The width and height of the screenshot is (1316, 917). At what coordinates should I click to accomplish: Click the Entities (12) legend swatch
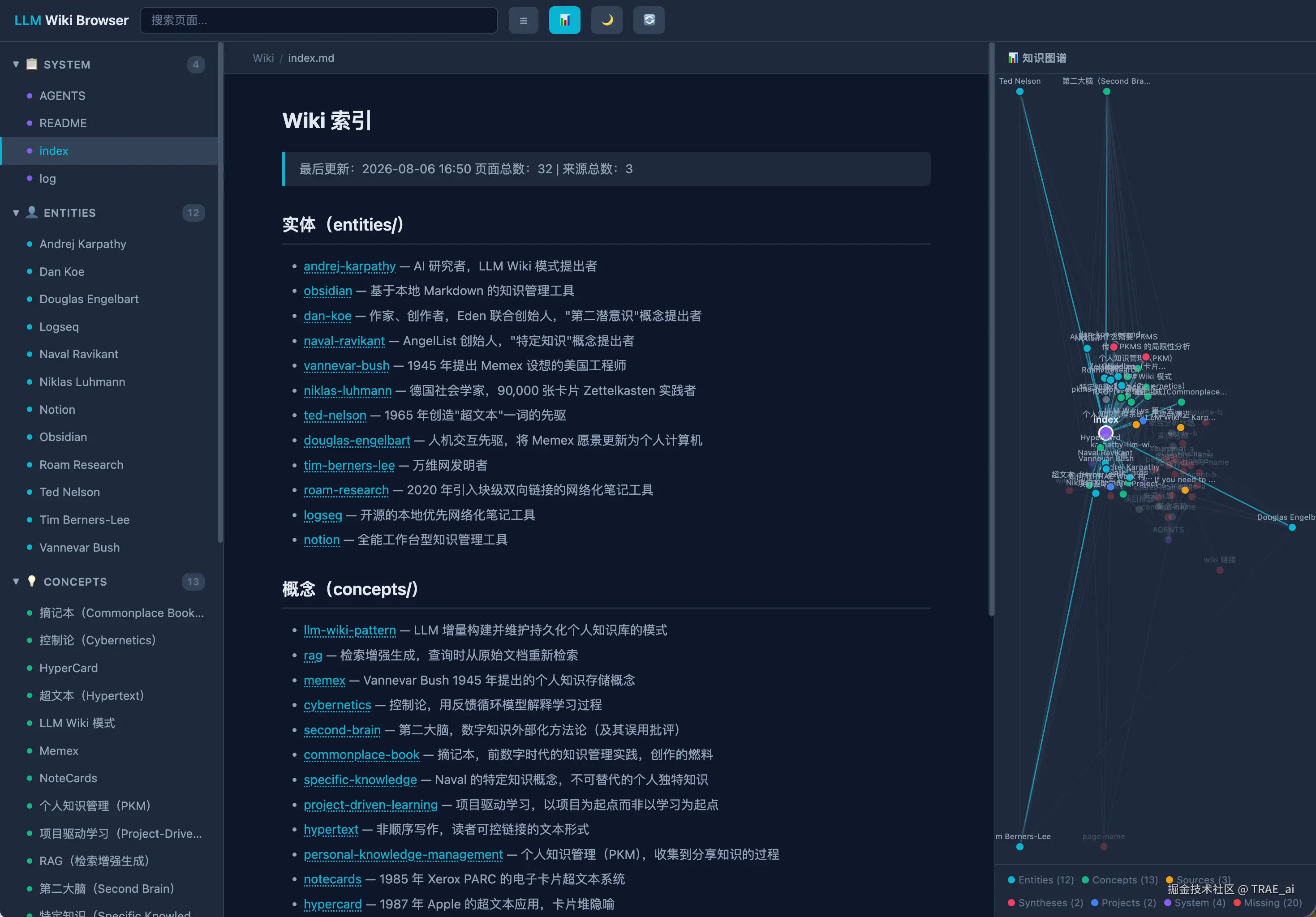point(1011,880)
